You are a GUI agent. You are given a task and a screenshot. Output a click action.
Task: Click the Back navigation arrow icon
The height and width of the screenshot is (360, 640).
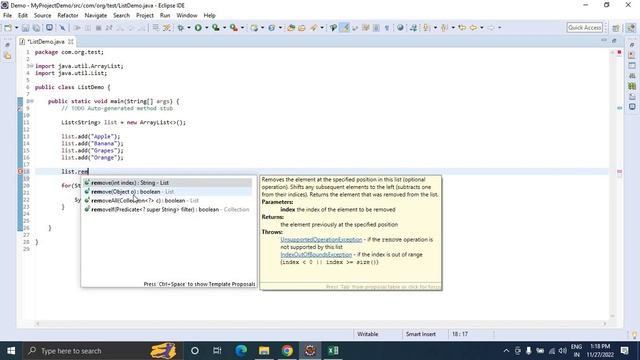[x=473, y=28]
